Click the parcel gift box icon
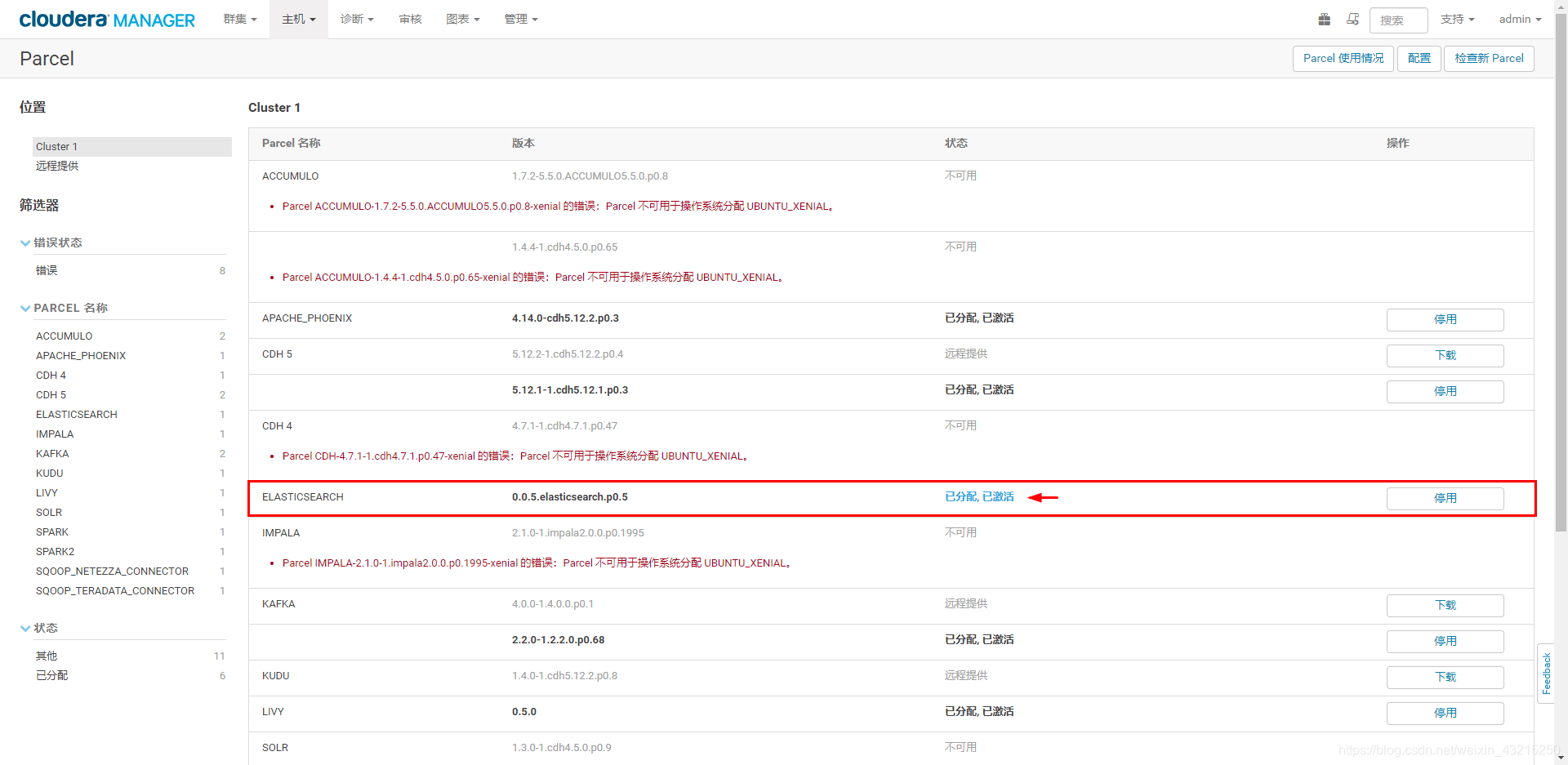Screen dimensions: 1568x765 pos(1324,19)
